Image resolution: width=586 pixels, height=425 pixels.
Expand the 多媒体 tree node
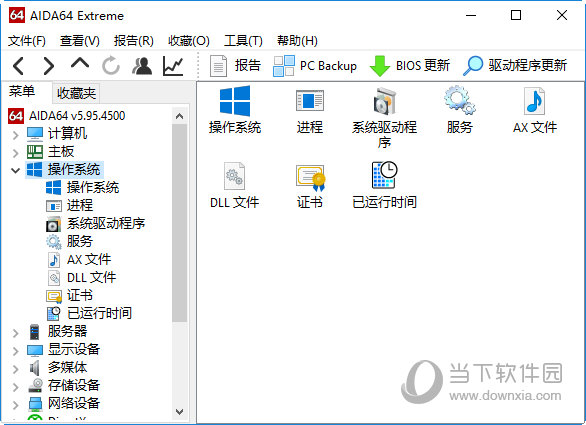[x=15, y=369]
